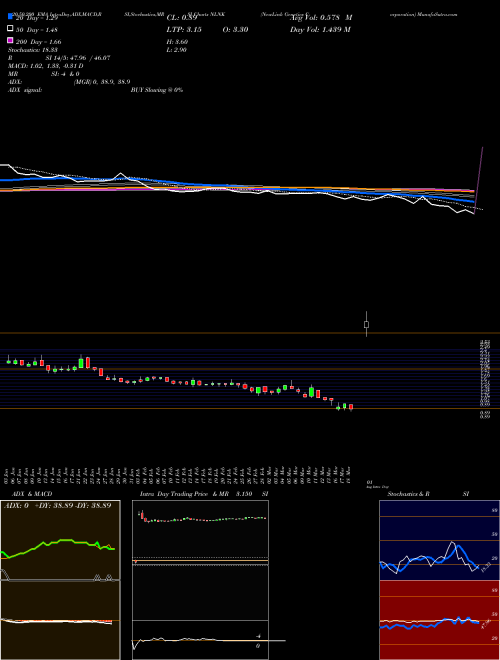Click the white 50 Day legend swatch
This screenshot has width=500, height=660.
point(10,29)
